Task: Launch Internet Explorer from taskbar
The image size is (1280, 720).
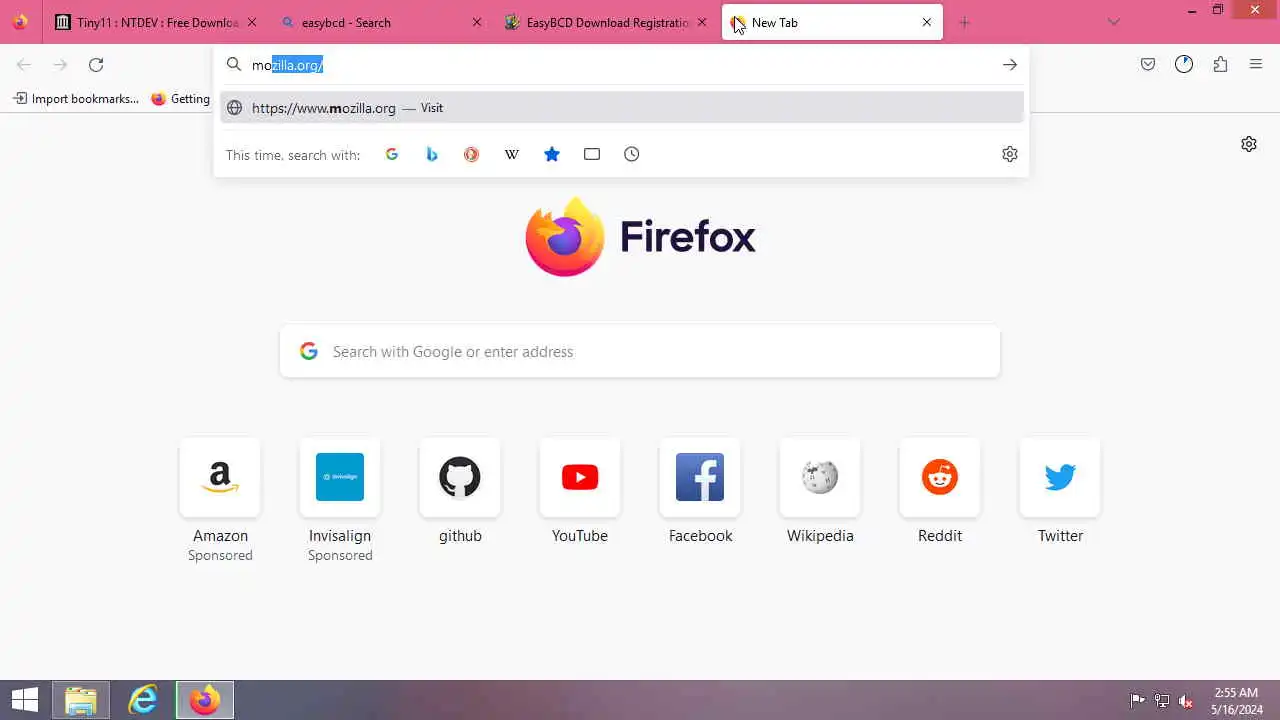Action: click(143, 701)
